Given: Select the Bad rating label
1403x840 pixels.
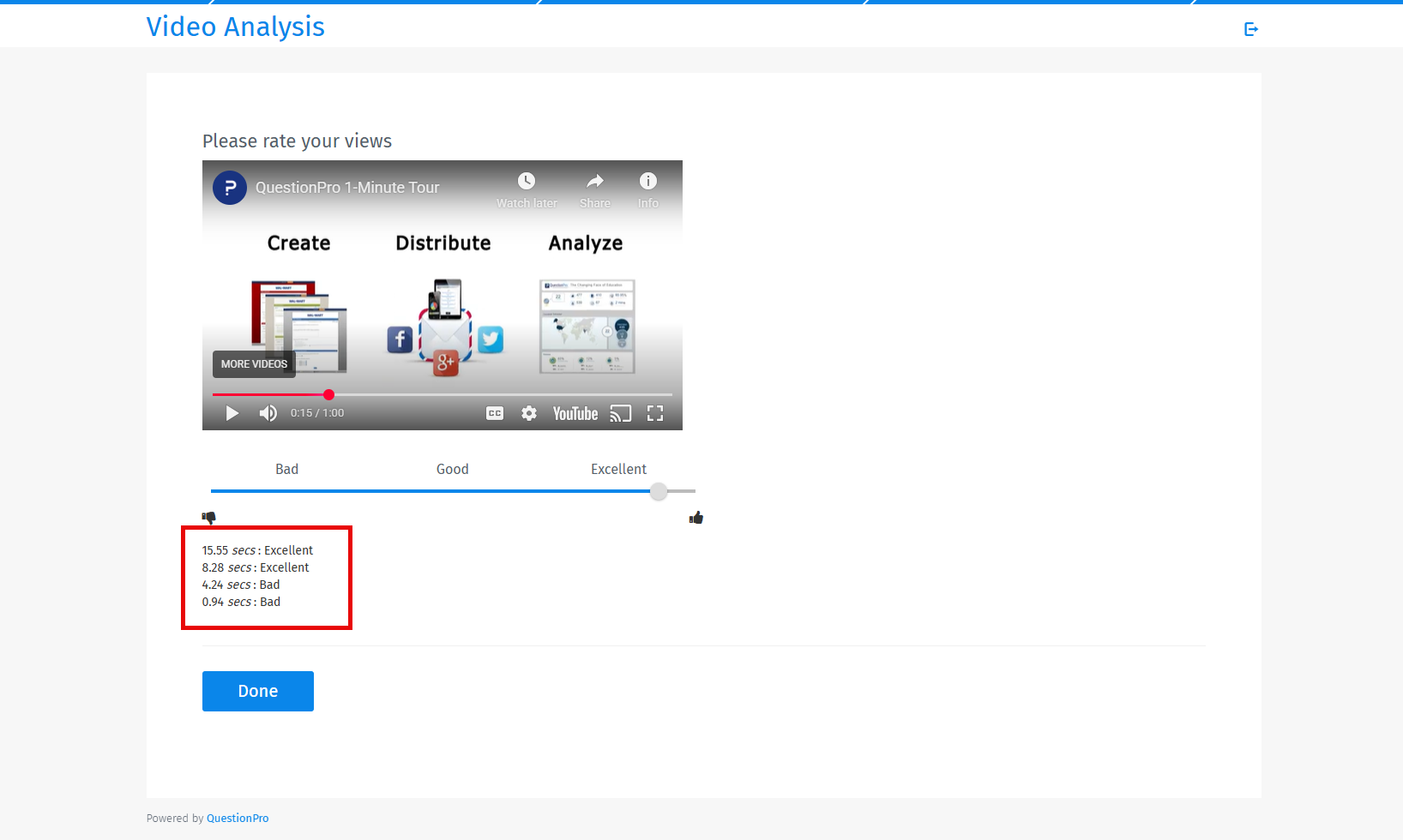Looking at the screenshot, I should point(287,469).
